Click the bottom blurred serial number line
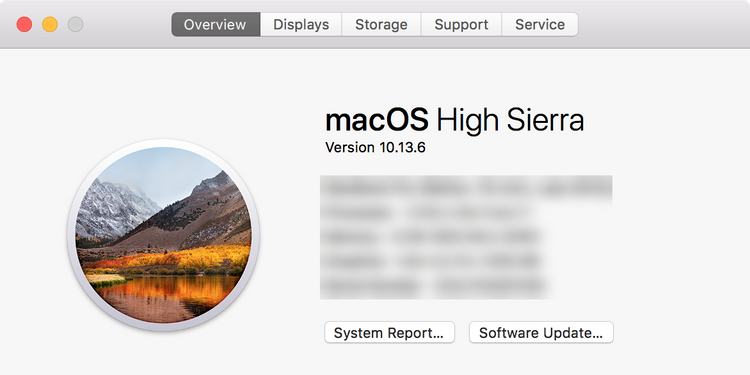 pyautogui.click(x=435, y=286)
